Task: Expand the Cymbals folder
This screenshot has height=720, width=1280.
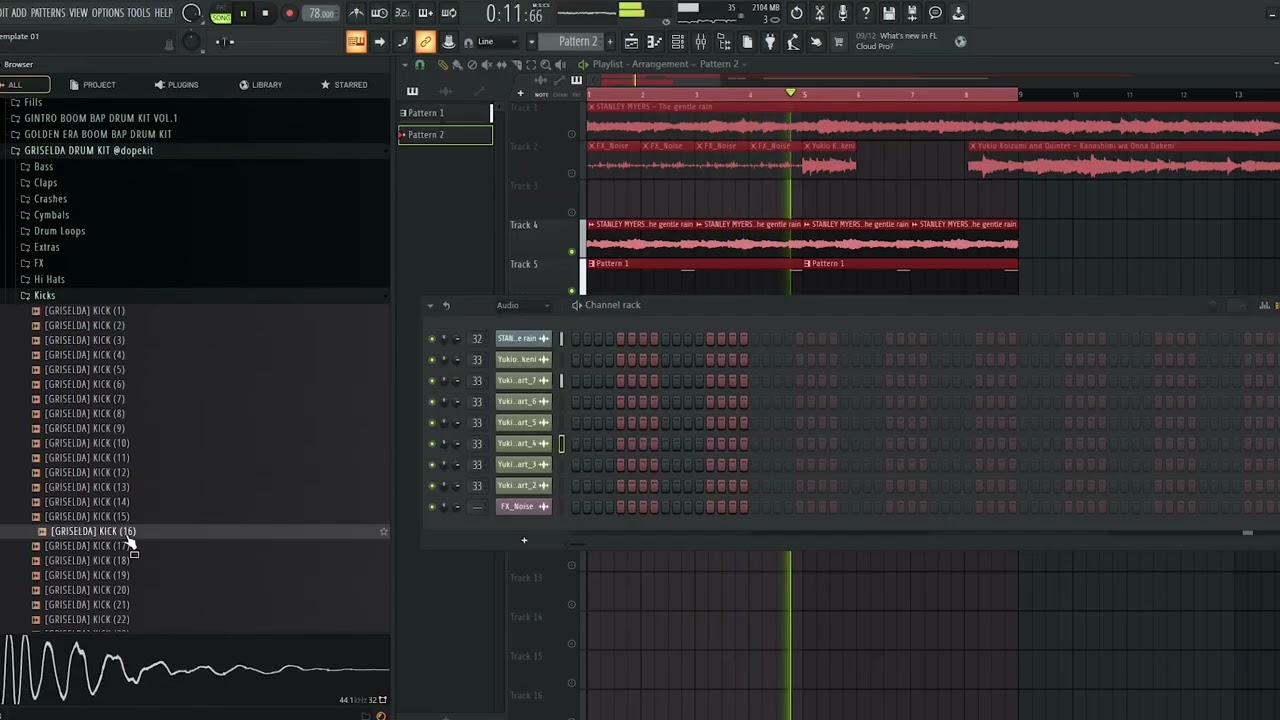Action: coord(51,215)
